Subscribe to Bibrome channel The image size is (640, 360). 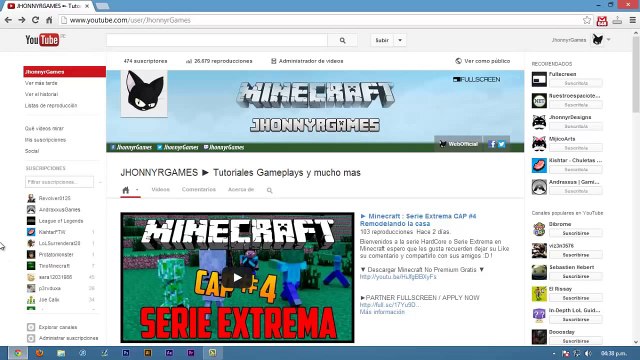point(576,233)
